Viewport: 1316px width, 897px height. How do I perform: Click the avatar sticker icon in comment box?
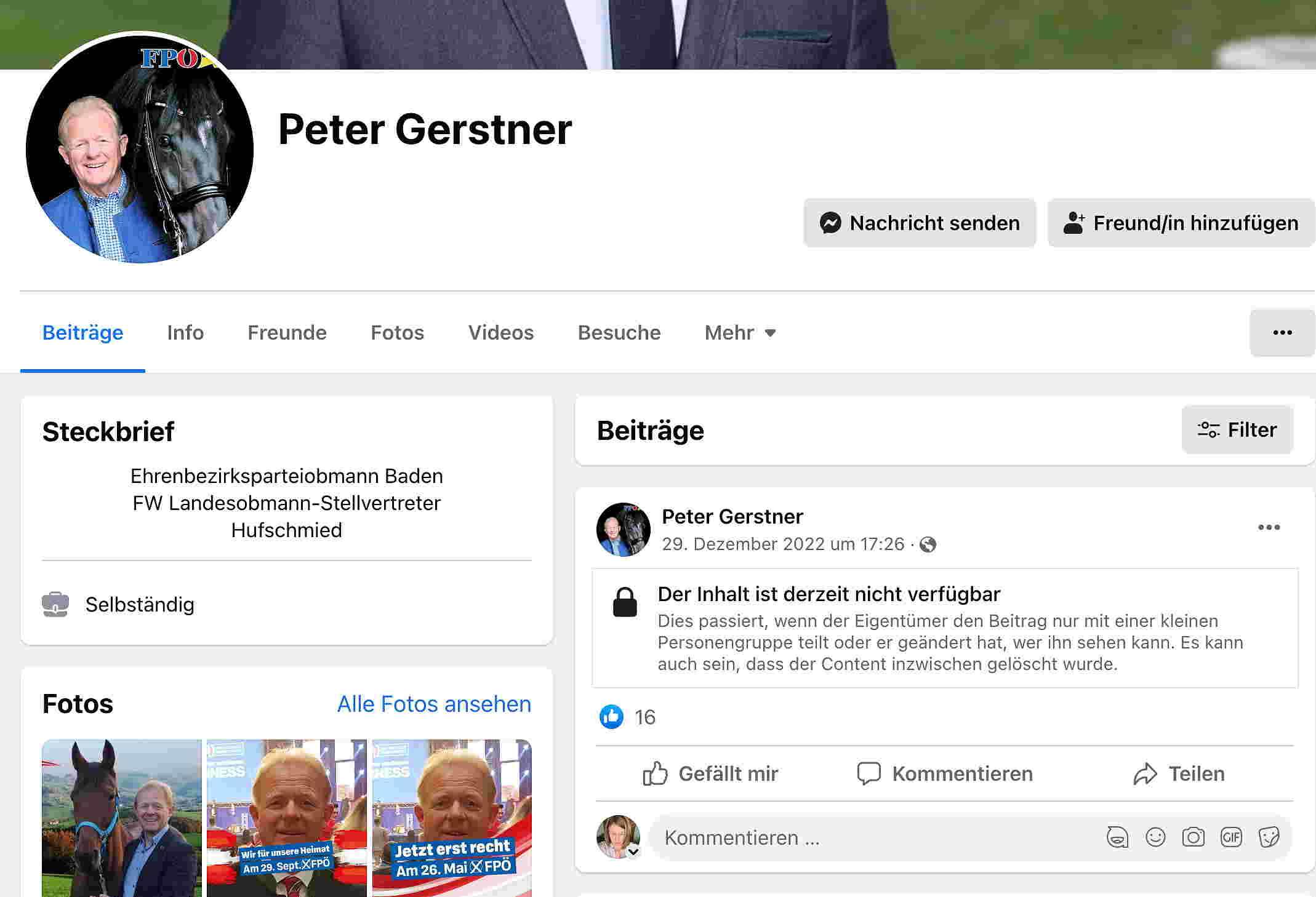coord(1117,837)
